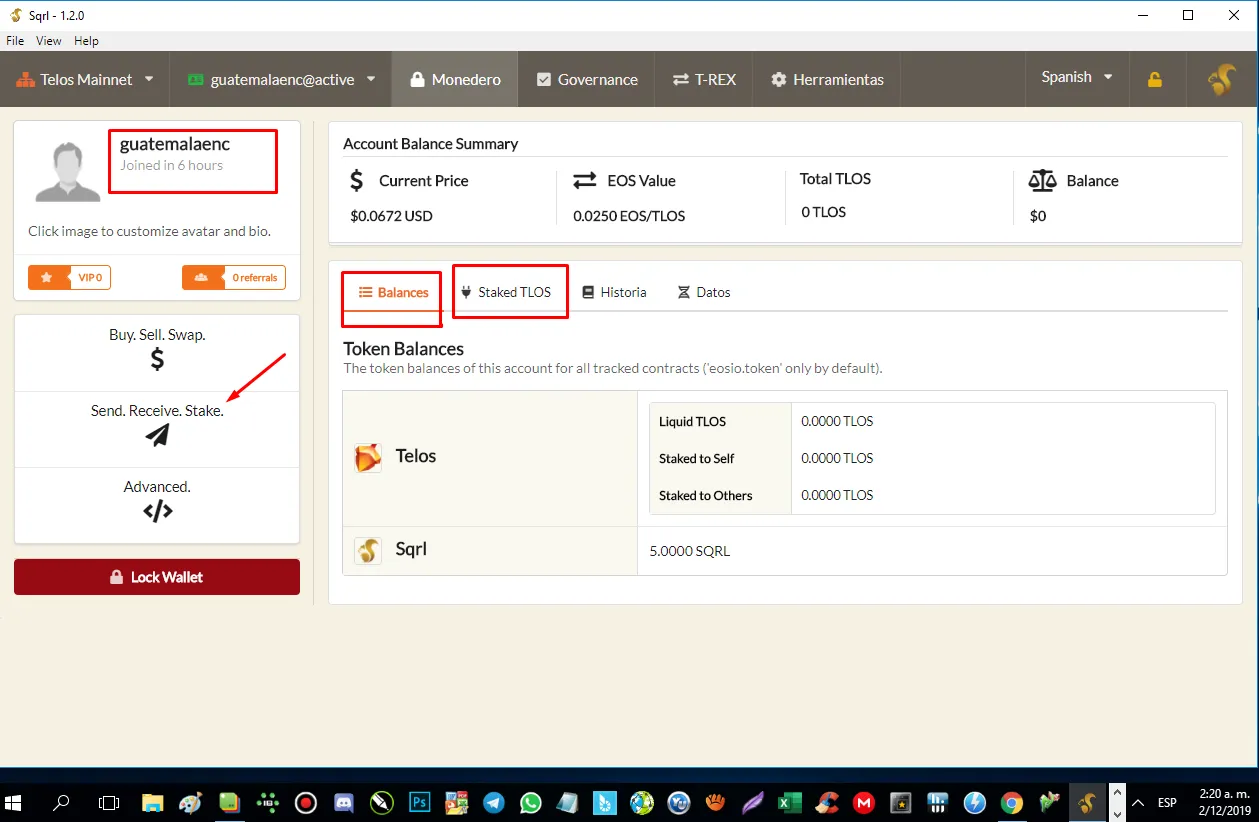
Task: Open the File menu
Action: 15,41
